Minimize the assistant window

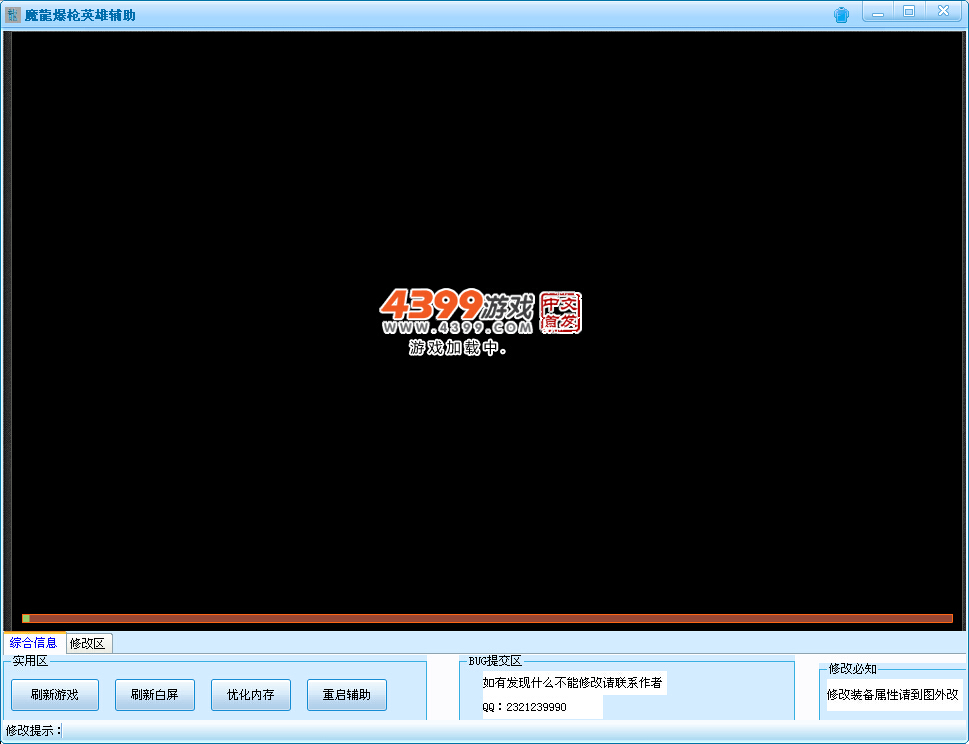coord(878,12)
